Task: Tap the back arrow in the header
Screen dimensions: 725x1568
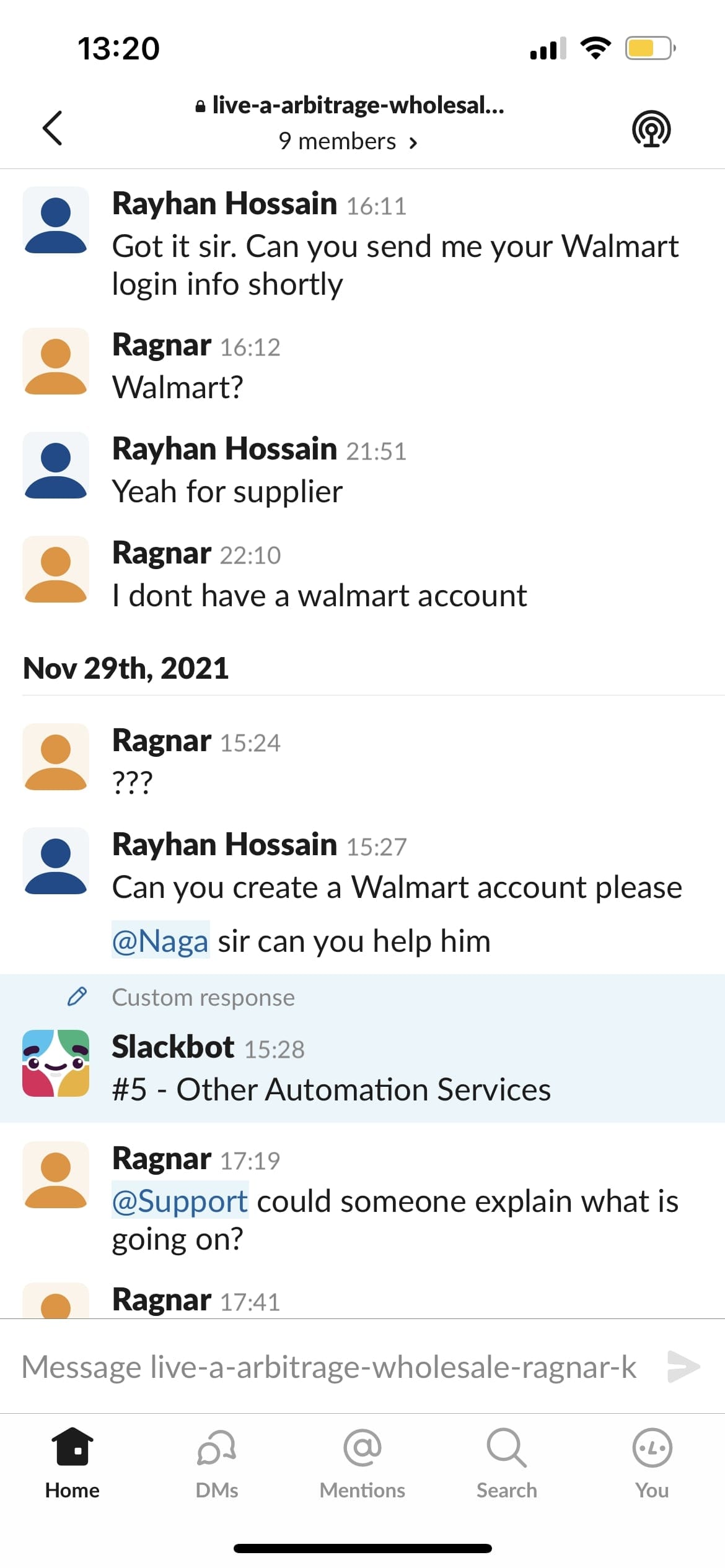Action: [53, 128]
